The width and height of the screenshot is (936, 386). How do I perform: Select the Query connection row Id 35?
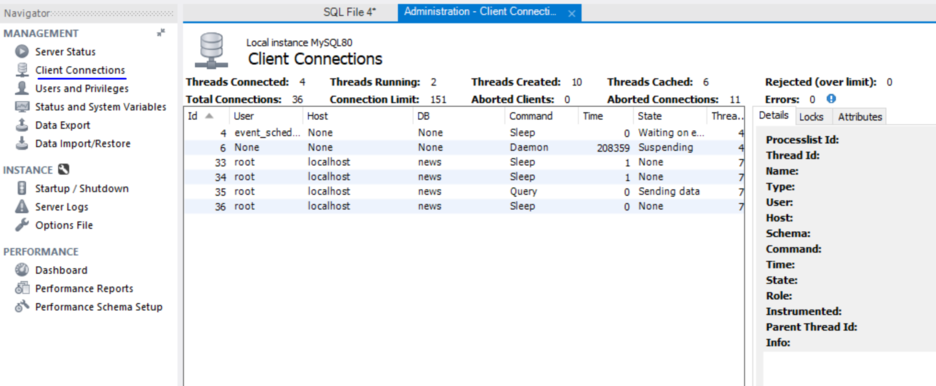[464, 192]
